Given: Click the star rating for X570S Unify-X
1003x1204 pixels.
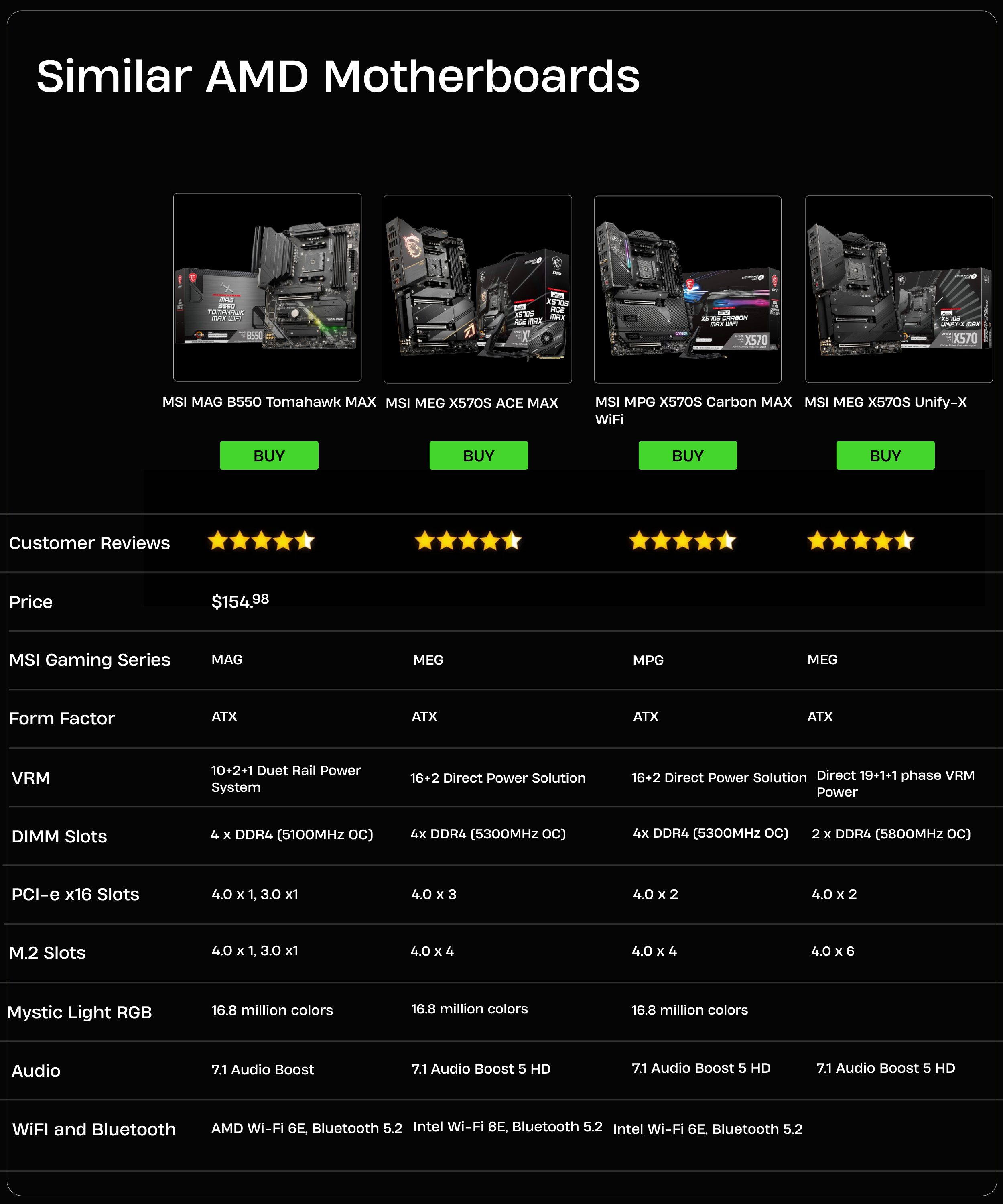Looking at the screenshot, I should tap(860, 541).
